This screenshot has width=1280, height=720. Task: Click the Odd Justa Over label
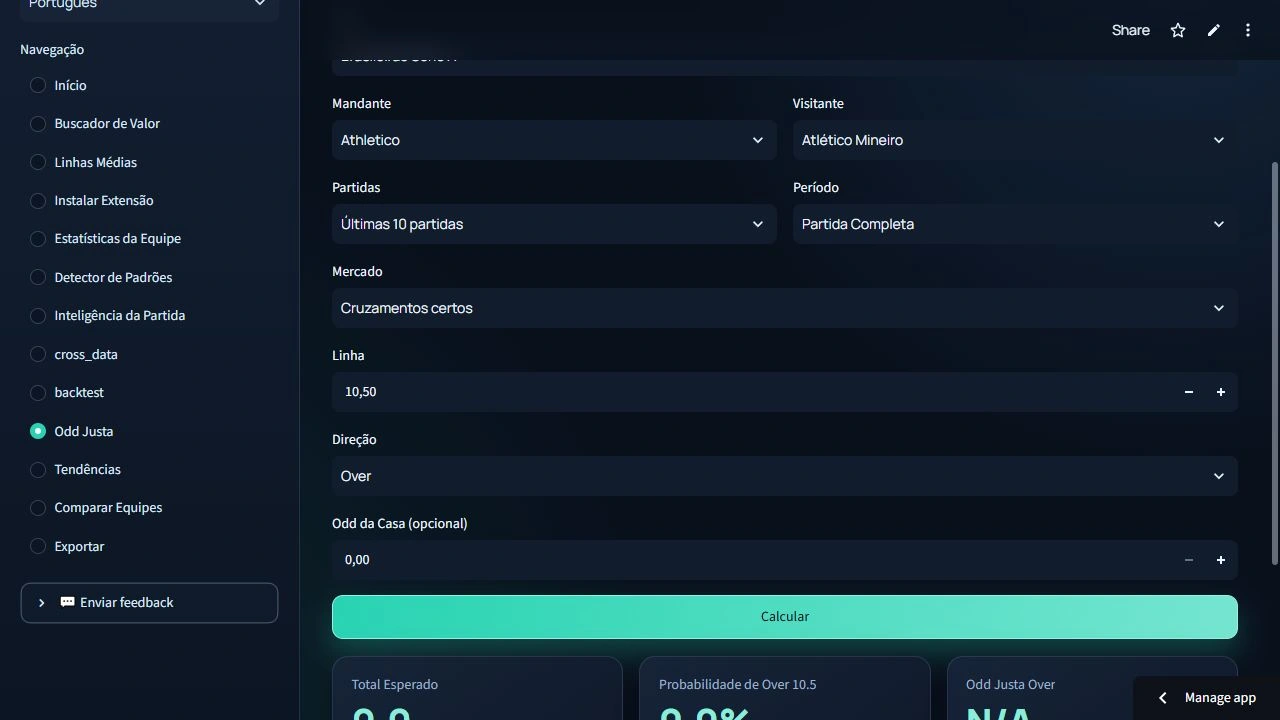coord(1010,685)
